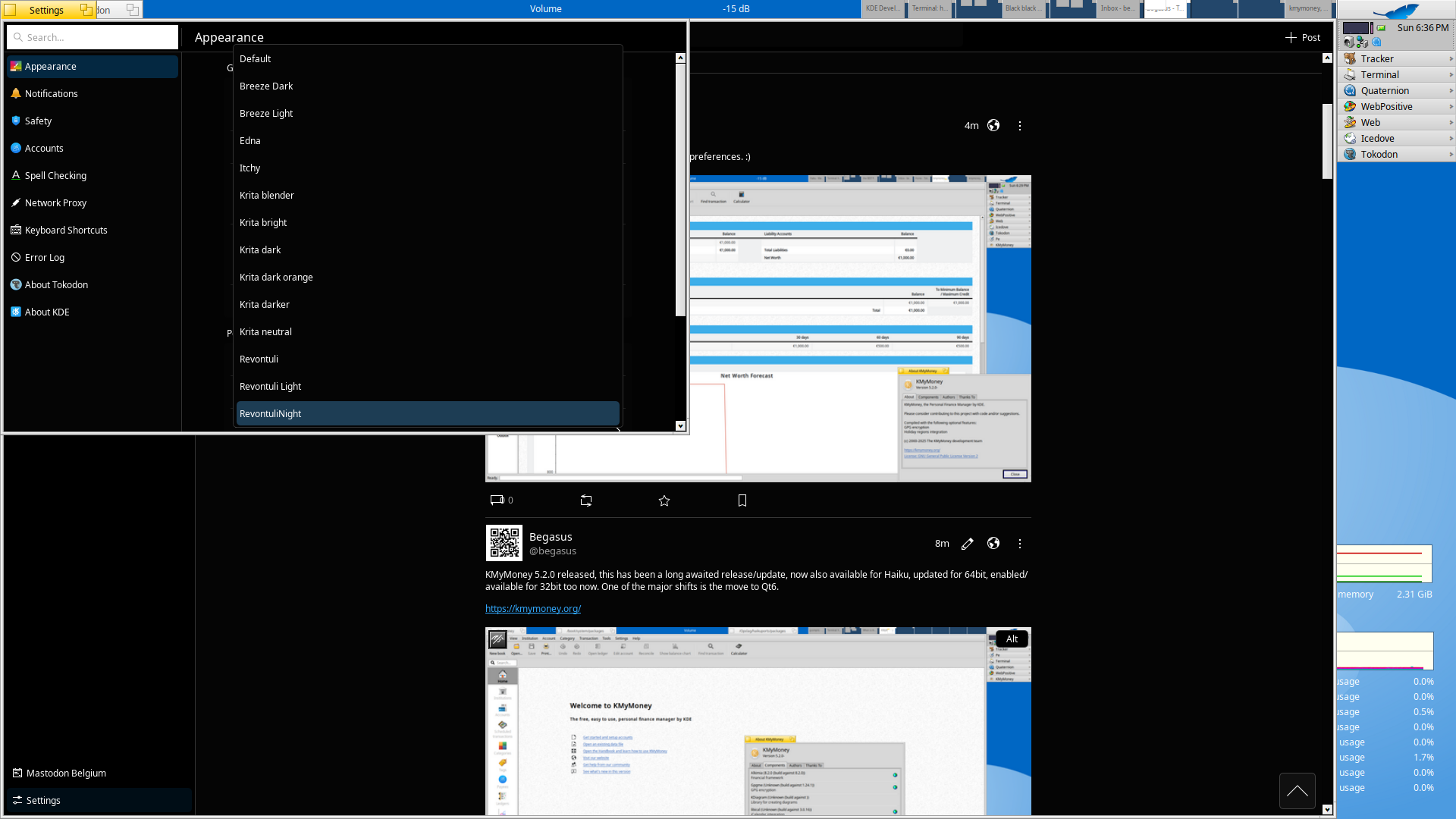Select the Breeze Dark color scheme
1456x819 pixels.
(x=266, y=86)
